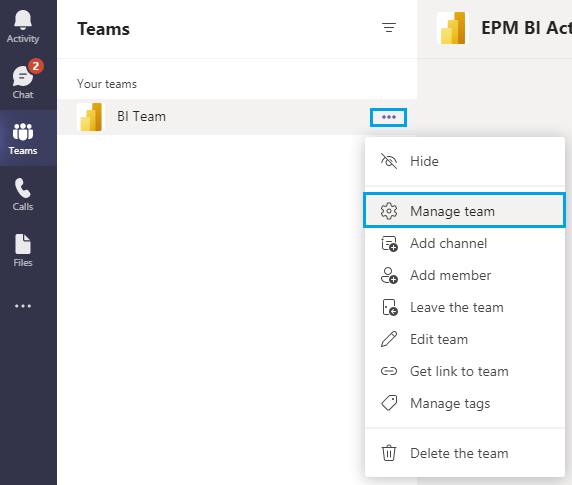This screenshot has width=572, height=485.
Task: Open more options ellipsis for BI Team
Action: (x=389, y=117)
